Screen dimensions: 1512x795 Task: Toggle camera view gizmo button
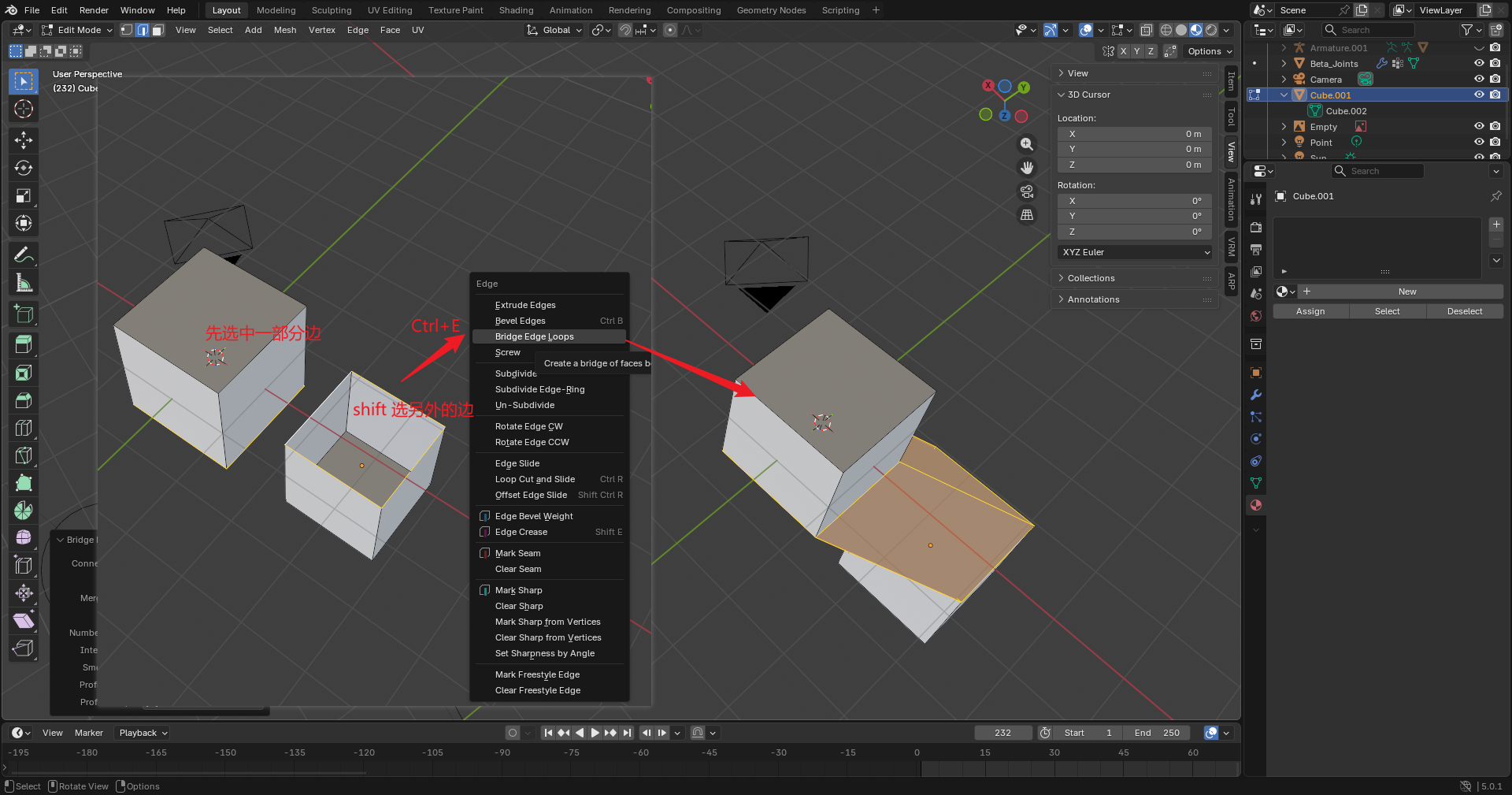[x=1027, y=191]
